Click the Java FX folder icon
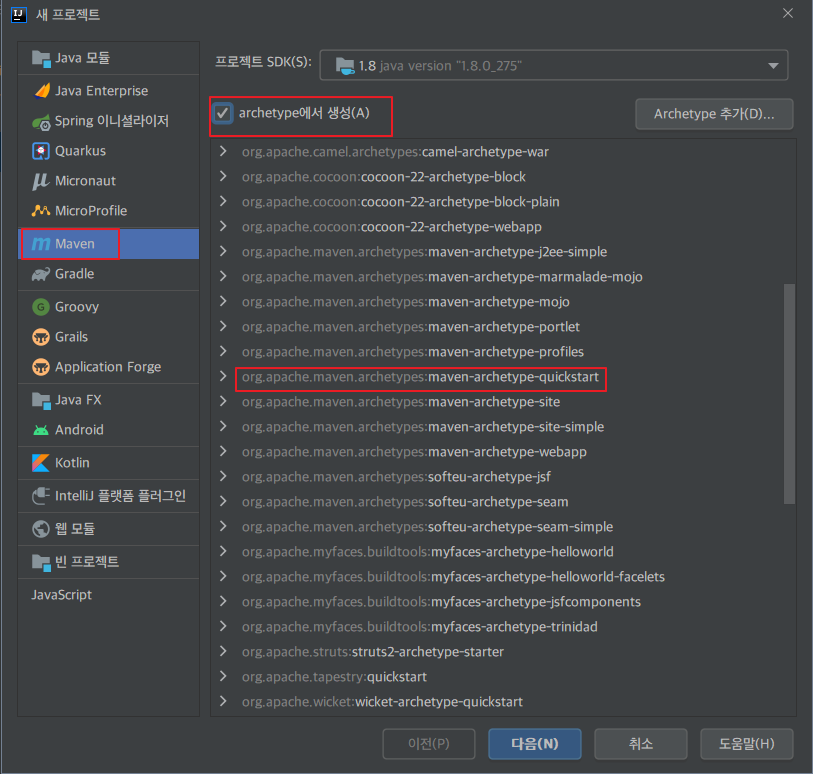 click(41, 400)
